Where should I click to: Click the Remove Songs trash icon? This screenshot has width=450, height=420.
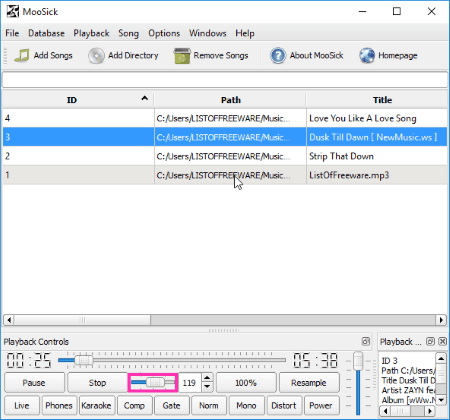(182, 55)
